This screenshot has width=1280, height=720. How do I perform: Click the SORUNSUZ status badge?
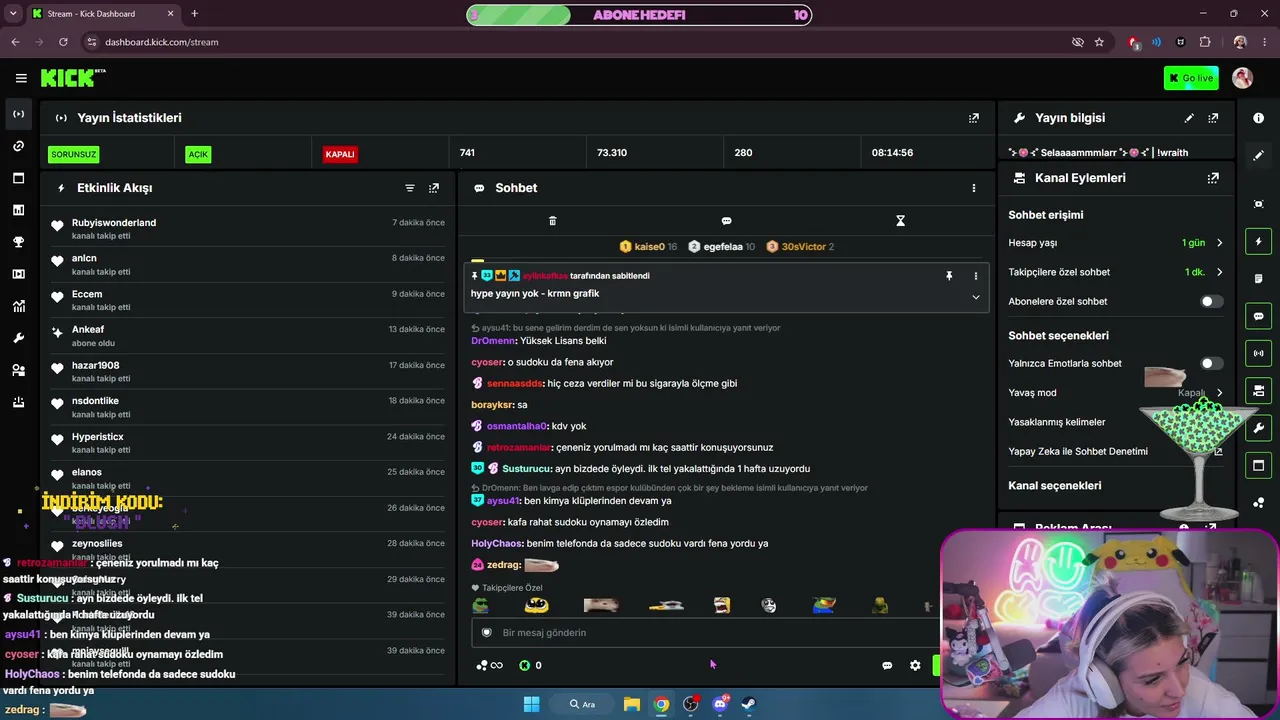[73, 155]
